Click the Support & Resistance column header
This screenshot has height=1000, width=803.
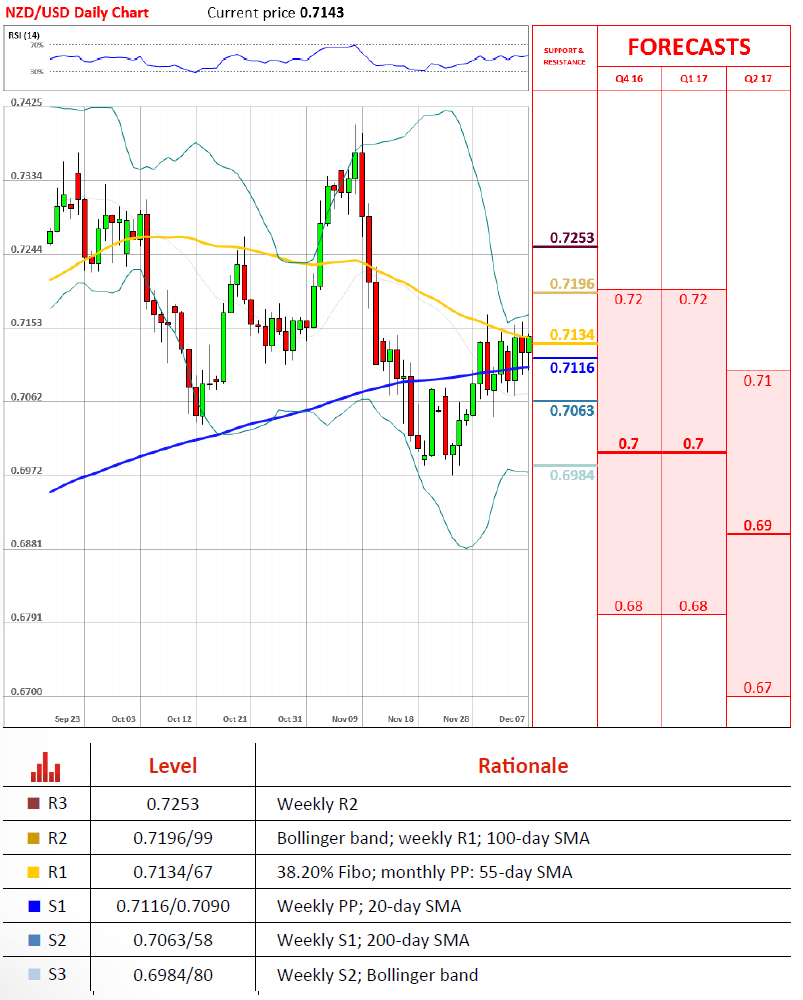click(x=564, y=56)
